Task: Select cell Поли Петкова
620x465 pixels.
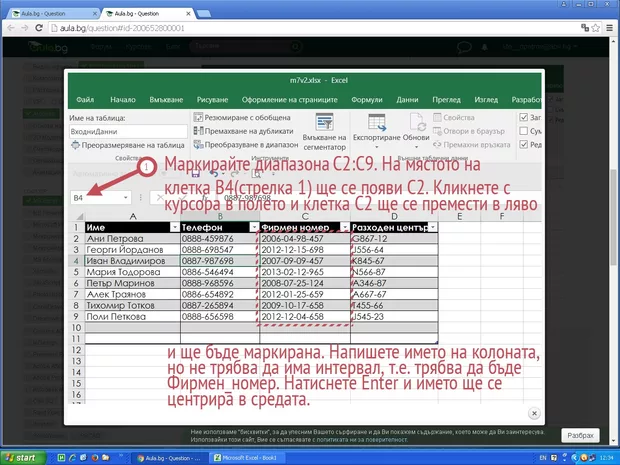Action: tap(133, 316)
